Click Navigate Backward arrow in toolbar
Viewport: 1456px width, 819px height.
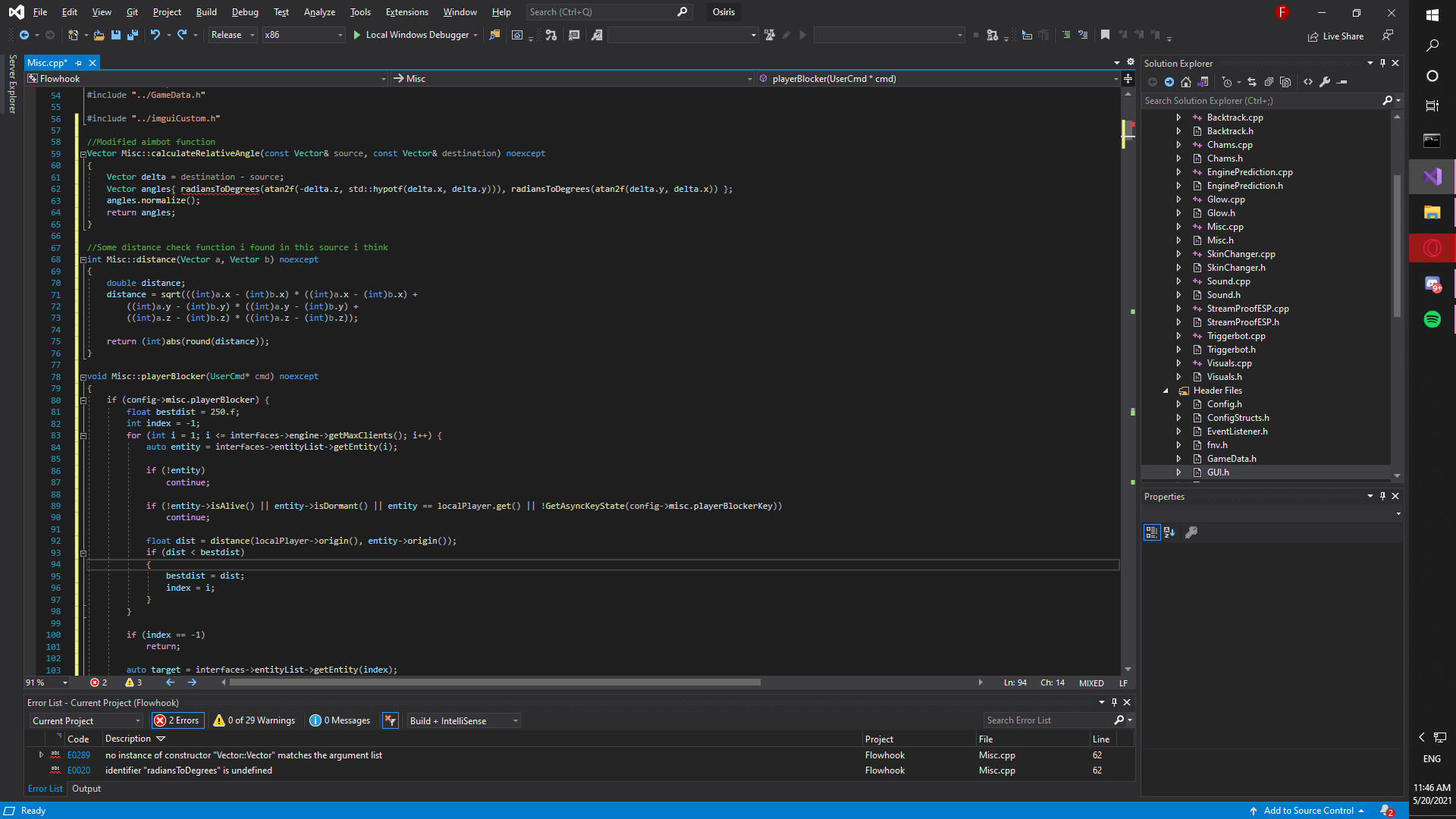point(24,35)
